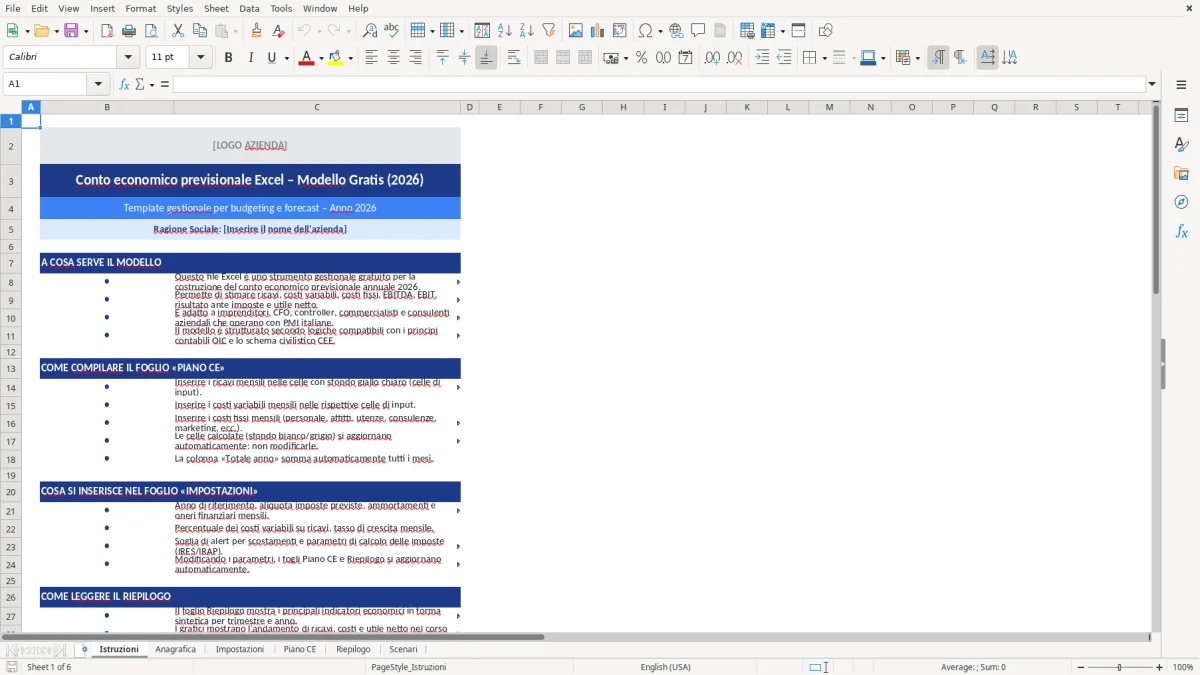1200x675 pixels.
Task: Toggle right-to-left paragraph direction
Action: (x=960, y=58)
